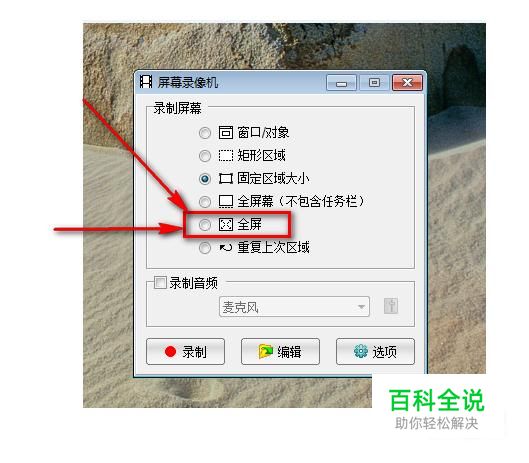529x463 pixels.
Task: Click the 重复上次区域 repeat arrow icon
Action: [226, 248]
